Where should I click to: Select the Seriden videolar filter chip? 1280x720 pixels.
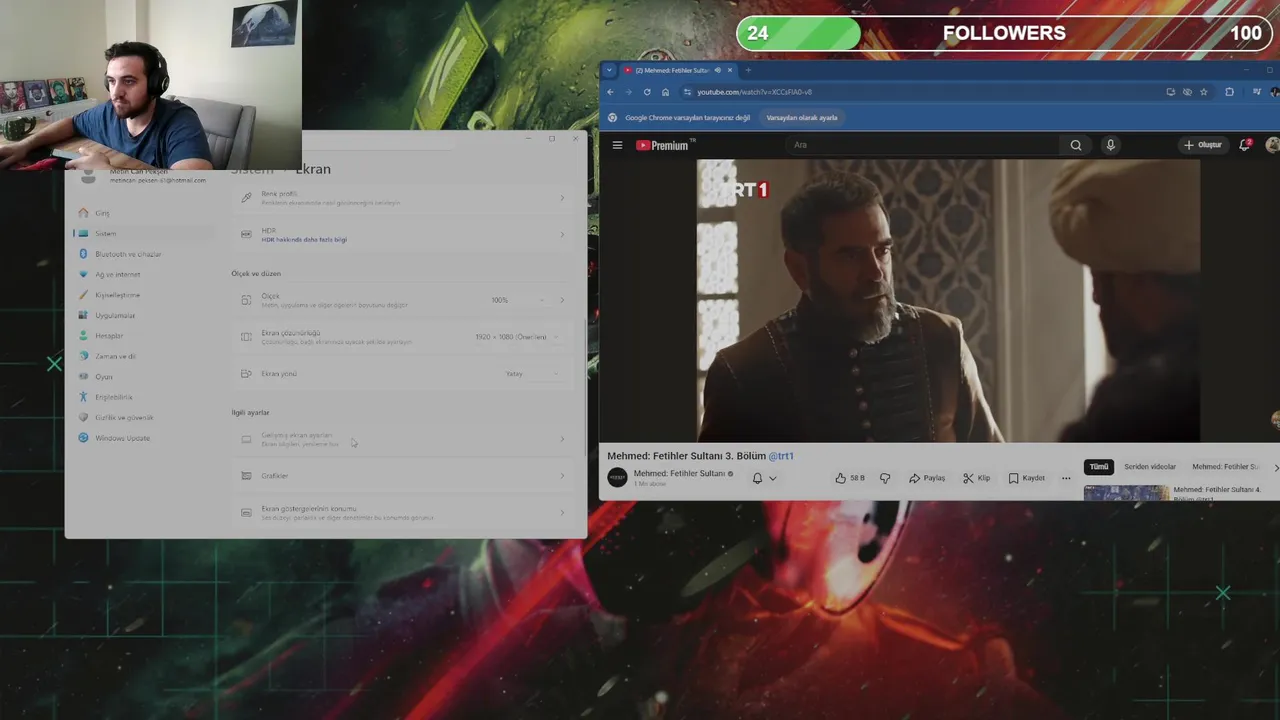coord(1150,467)
